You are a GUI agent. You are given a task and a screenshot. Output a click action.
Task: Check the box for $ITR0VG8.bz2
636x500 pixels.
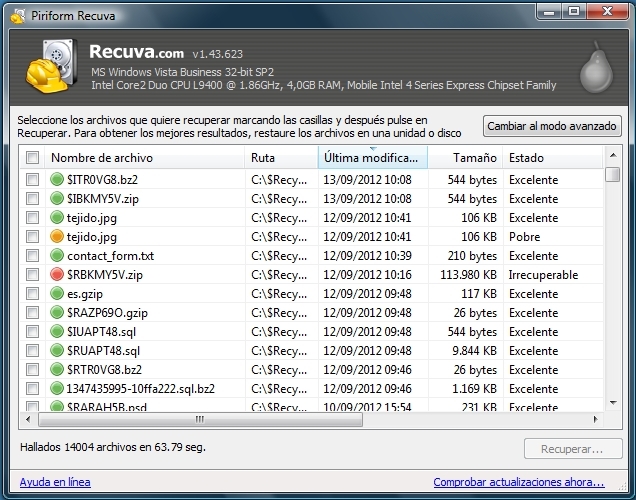point(32,179)
